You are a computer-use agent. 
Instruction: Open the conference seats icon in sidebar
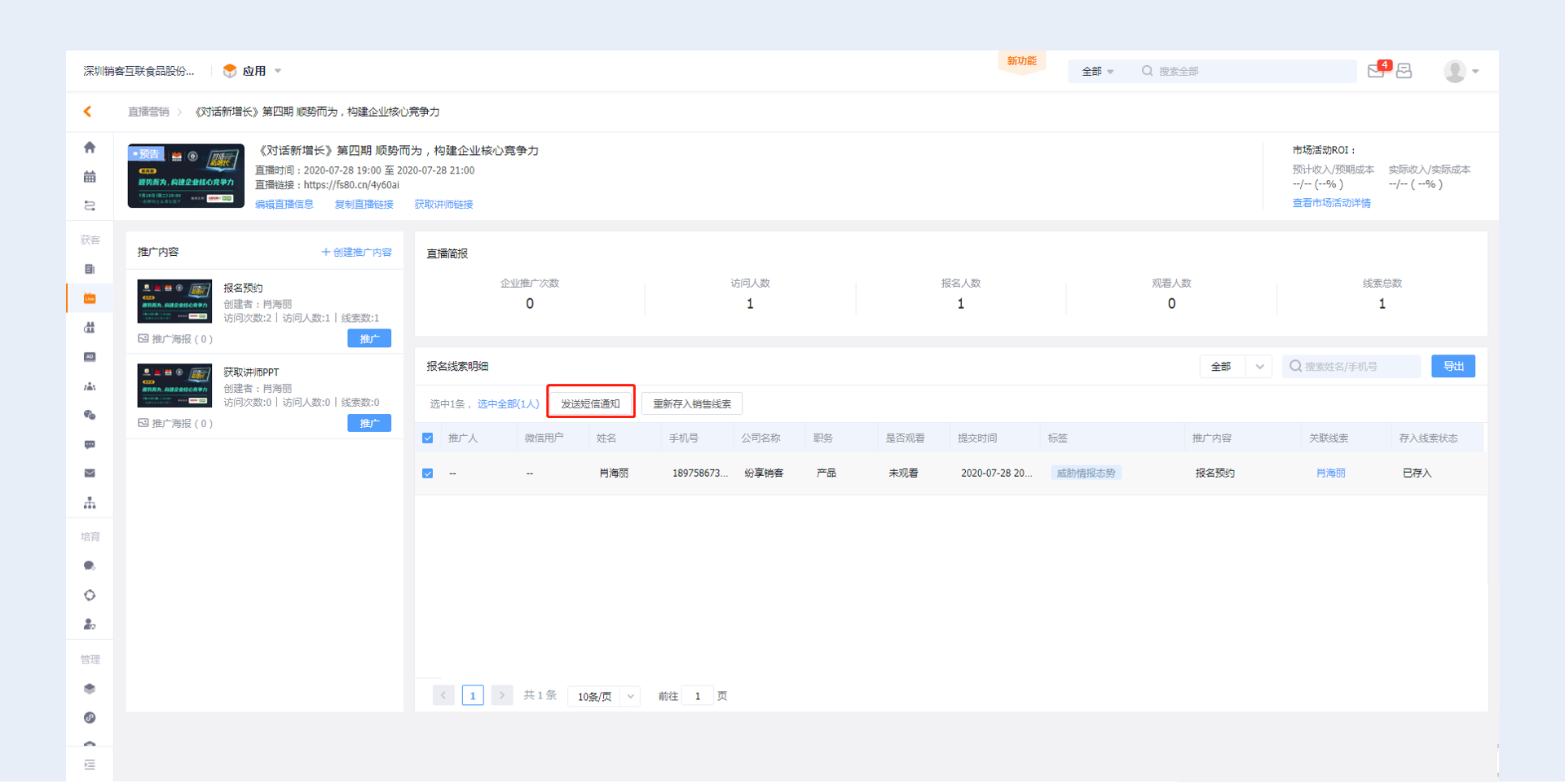[90, 328]
